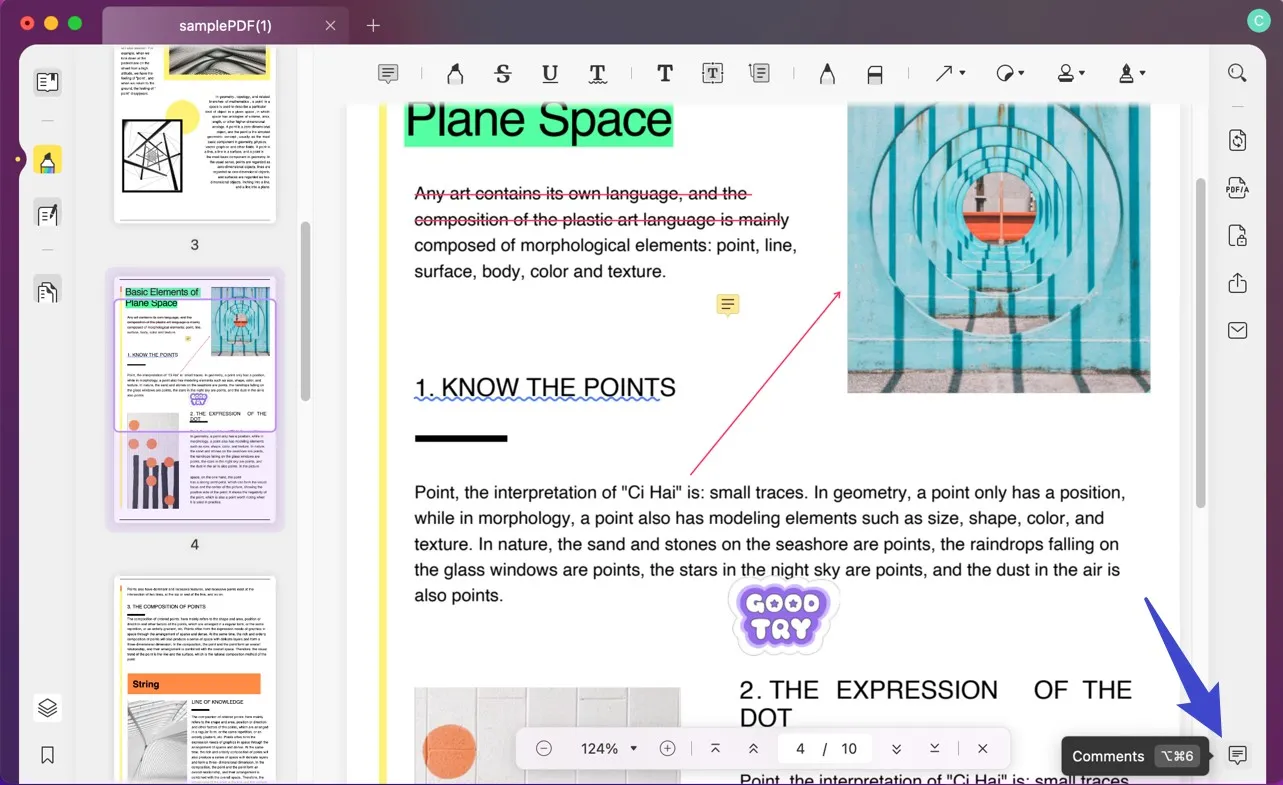Select the Squiggly underline tool
This screenshot has height=785, width=1283.
[x=598, y=73]
